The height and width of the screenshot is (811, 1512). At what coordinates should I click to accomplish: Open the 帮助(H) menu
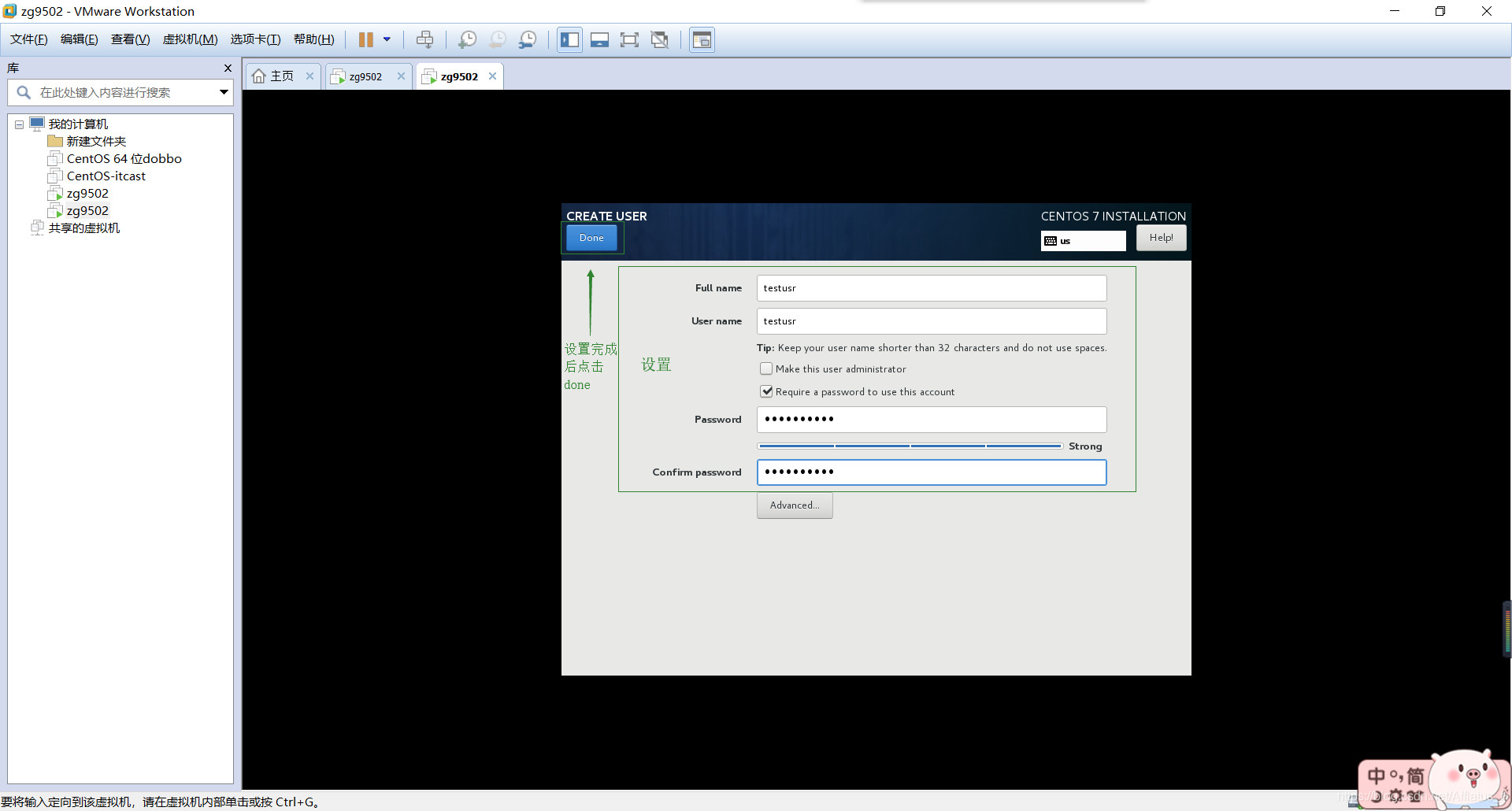[313, 39]
